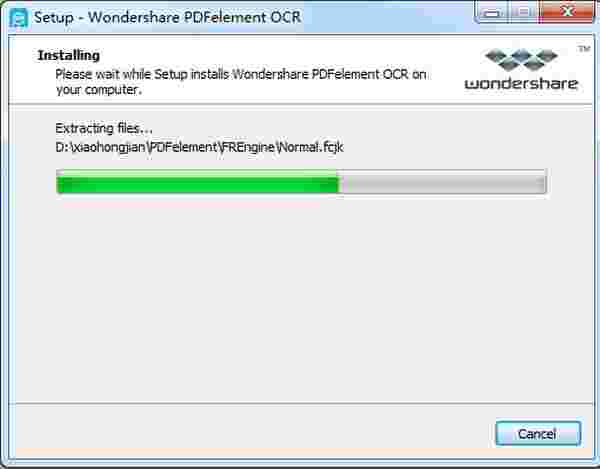The width and height of the screenshot is (600, 469).
Task: Click the FREngine folder name in the path
Action: tap(249, 147)
